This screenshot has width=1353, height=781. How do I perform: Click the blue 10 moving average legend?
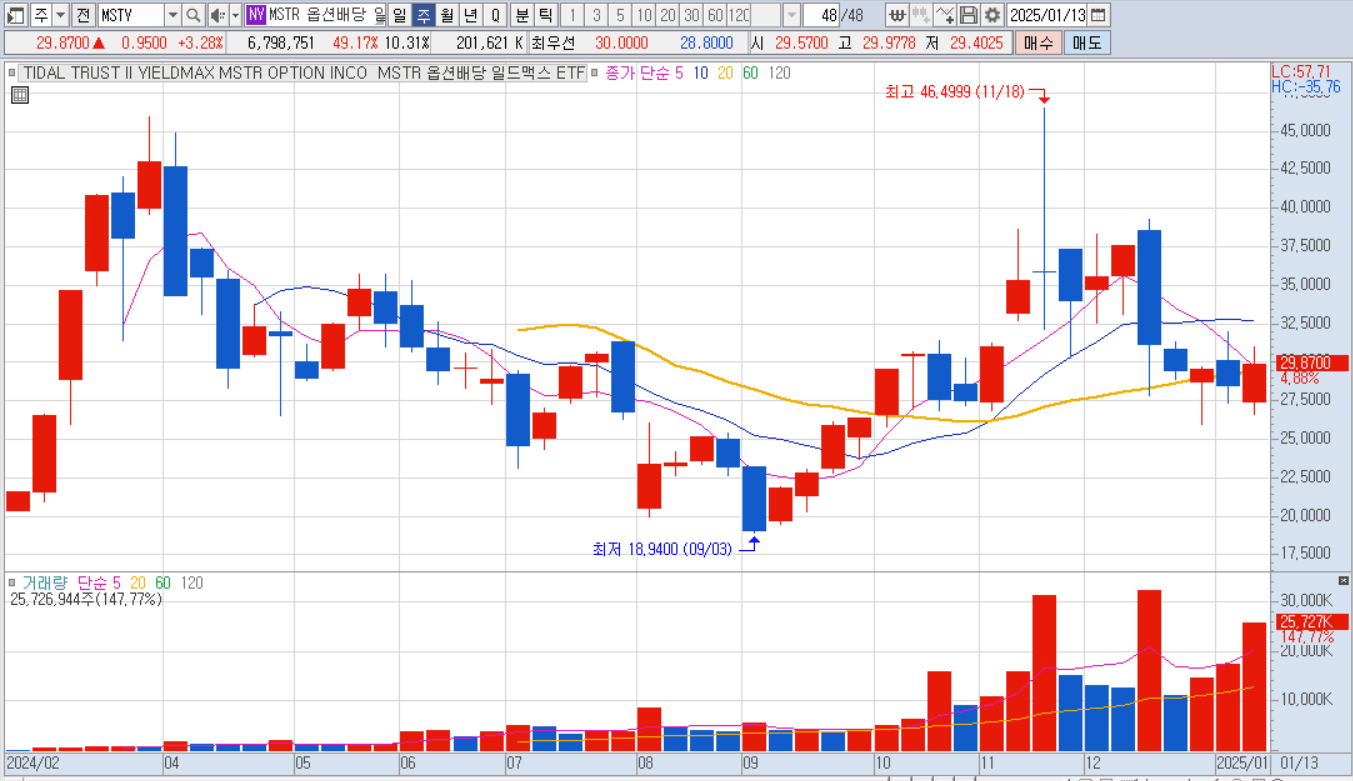[x=701, y=72]
